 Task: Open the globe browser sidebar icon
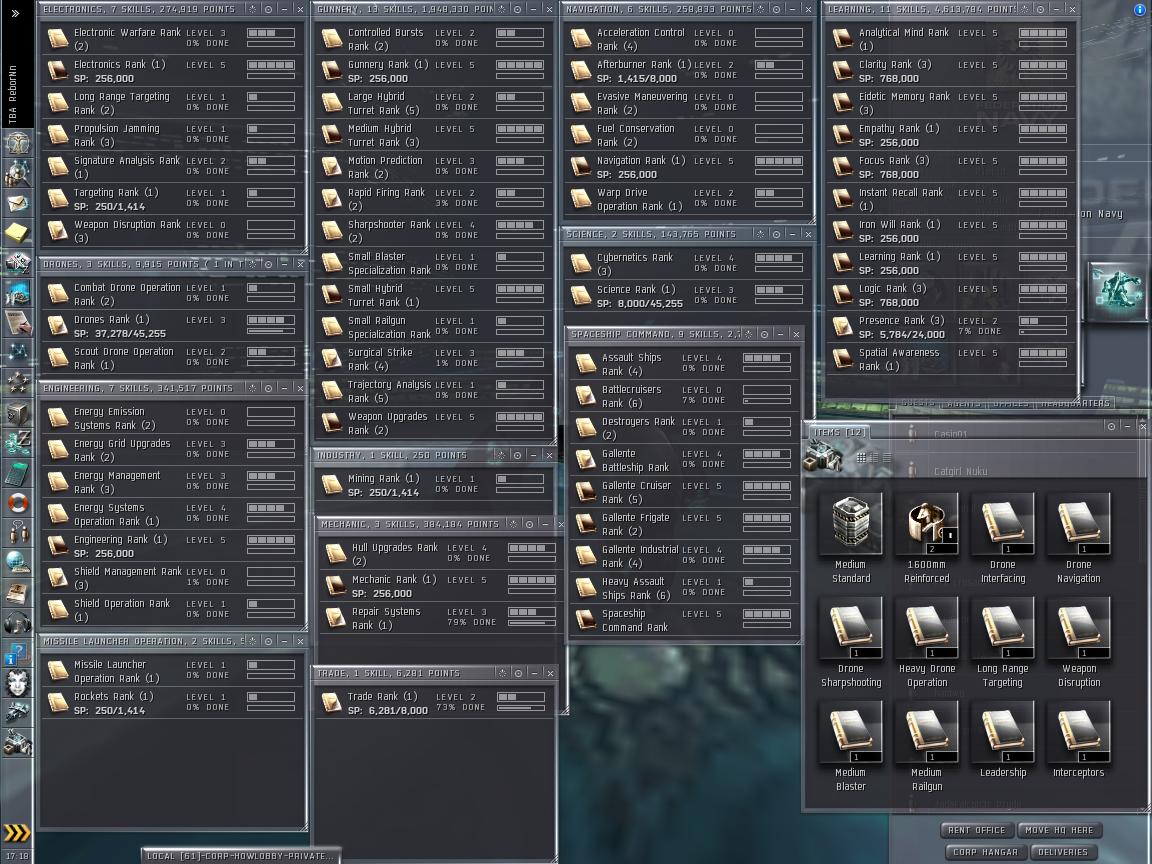pyautogui.click(x=17, y=563)
